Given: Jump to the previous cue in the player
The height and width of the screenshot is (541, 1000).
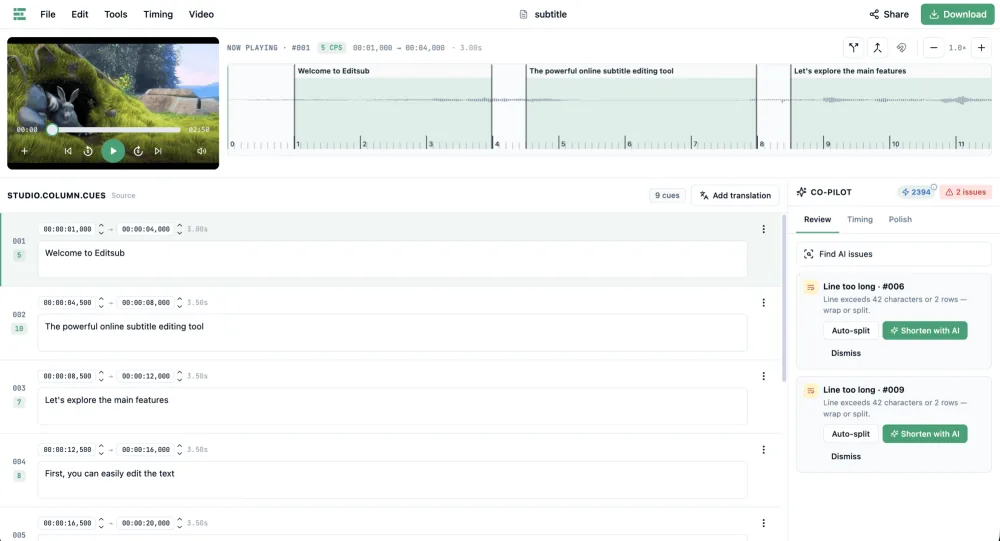Looking at the screenshot, I should pyautogui.click(x=68, y=151).
